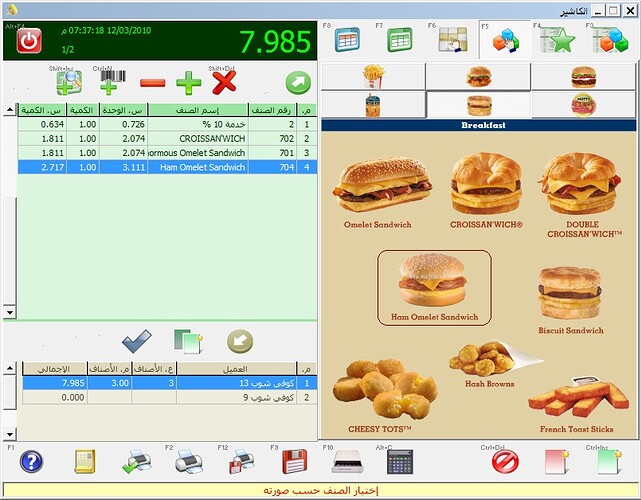Select the Enormous Omelet Sandwich order row
The height and width of the screenshot is (500, 641).
pyautogui.click(x=167, y=153)
